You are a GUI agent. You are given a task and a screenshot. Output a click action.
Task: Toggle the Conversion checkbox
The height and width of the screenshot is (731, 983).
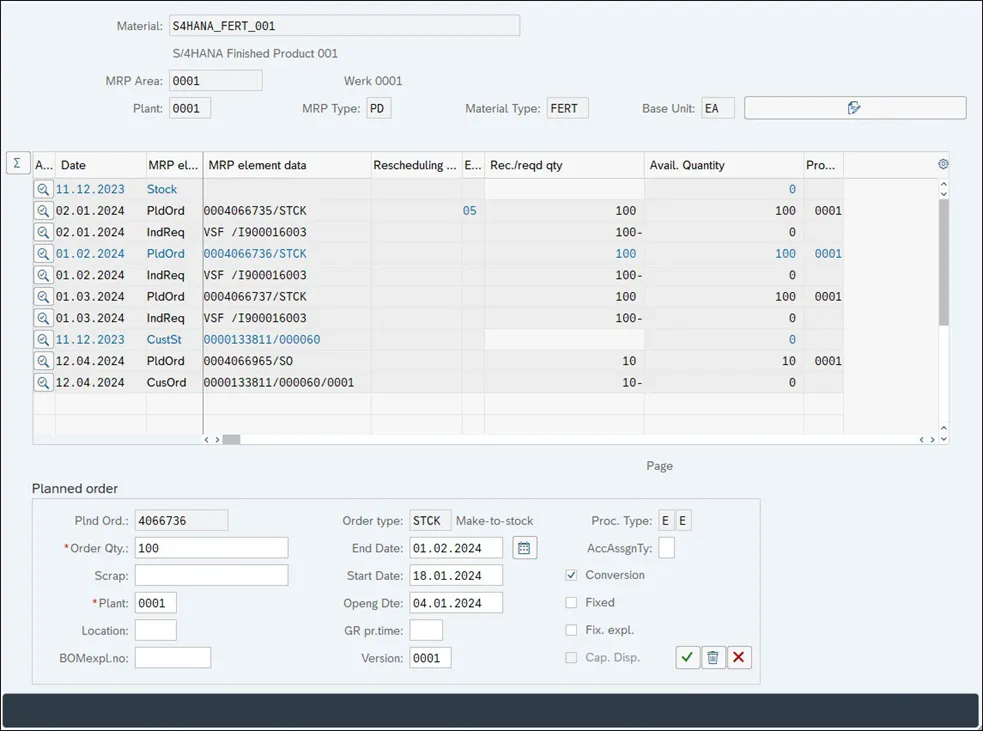coord(571,575)
